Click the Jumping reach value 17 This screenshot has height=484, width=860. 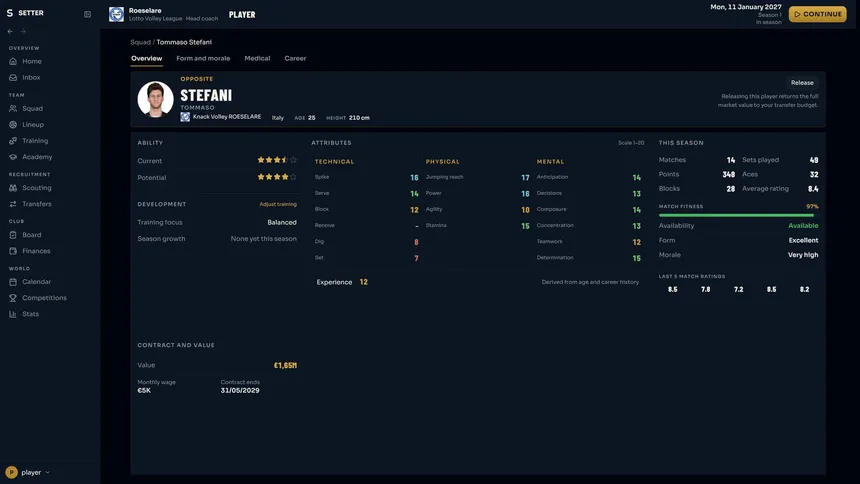click(x=525, y=178)
